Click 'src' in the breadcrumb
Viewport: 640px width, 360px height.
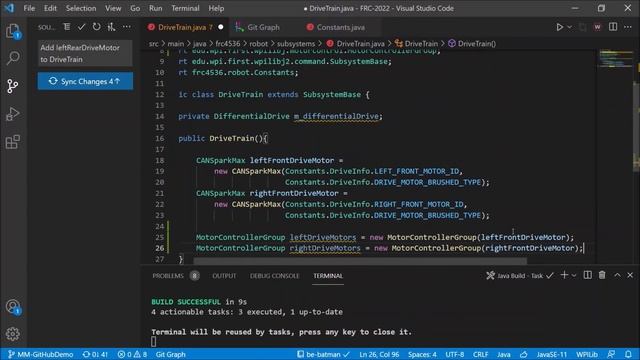153,44
